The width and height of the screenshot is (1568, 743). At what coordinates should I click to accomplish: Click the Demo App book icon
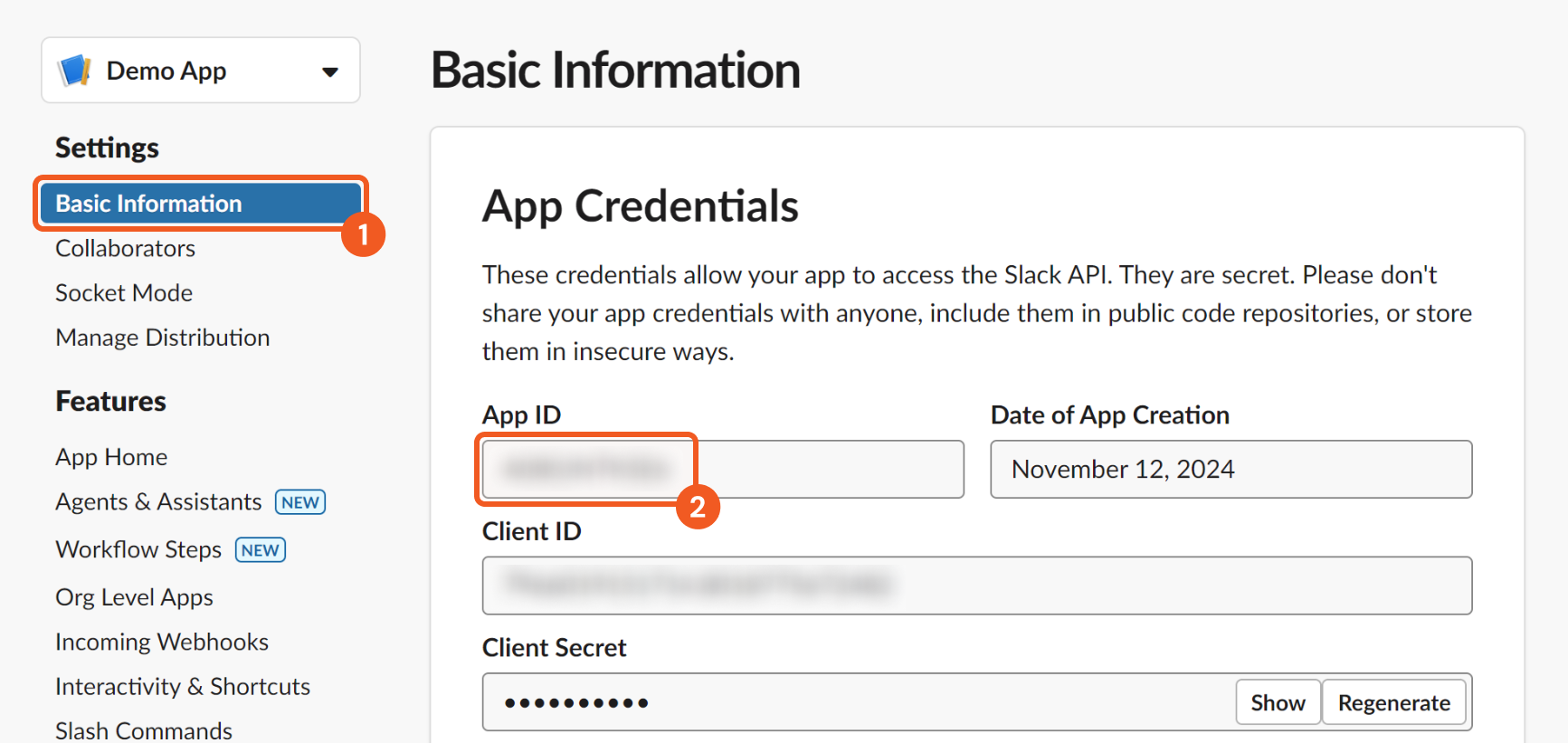click(74, 71)
